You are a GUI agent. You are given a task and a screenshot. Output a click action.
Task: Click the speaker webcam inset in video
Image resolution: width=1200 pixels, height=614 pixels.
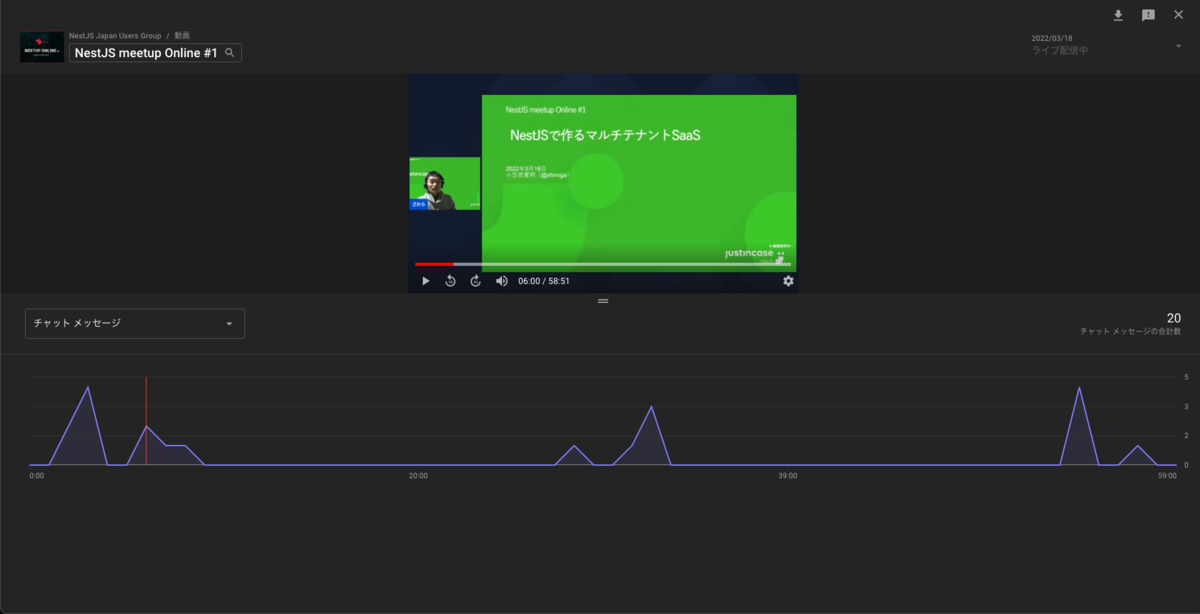[x=444, y=183]
